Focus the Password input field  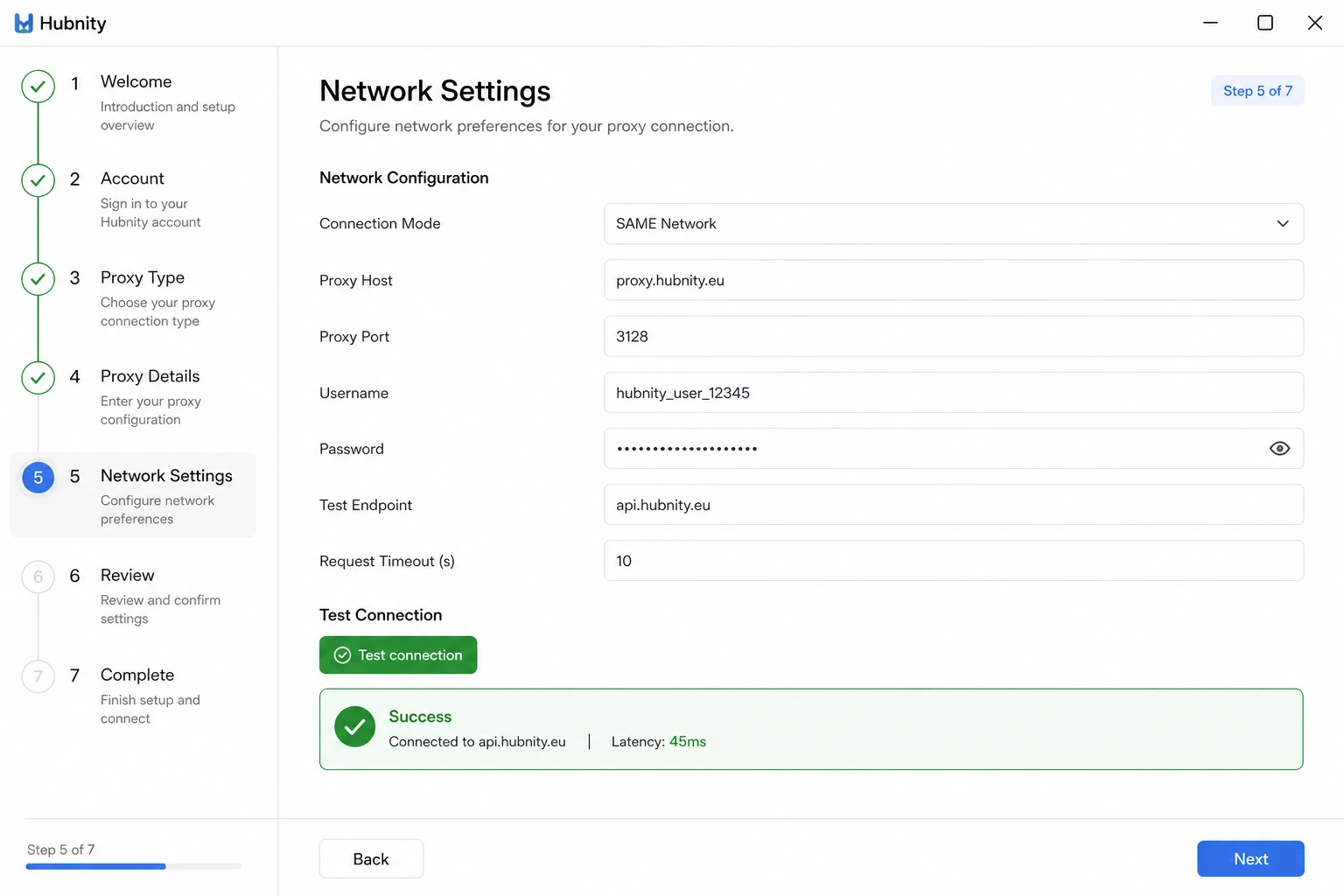point(954,449)
